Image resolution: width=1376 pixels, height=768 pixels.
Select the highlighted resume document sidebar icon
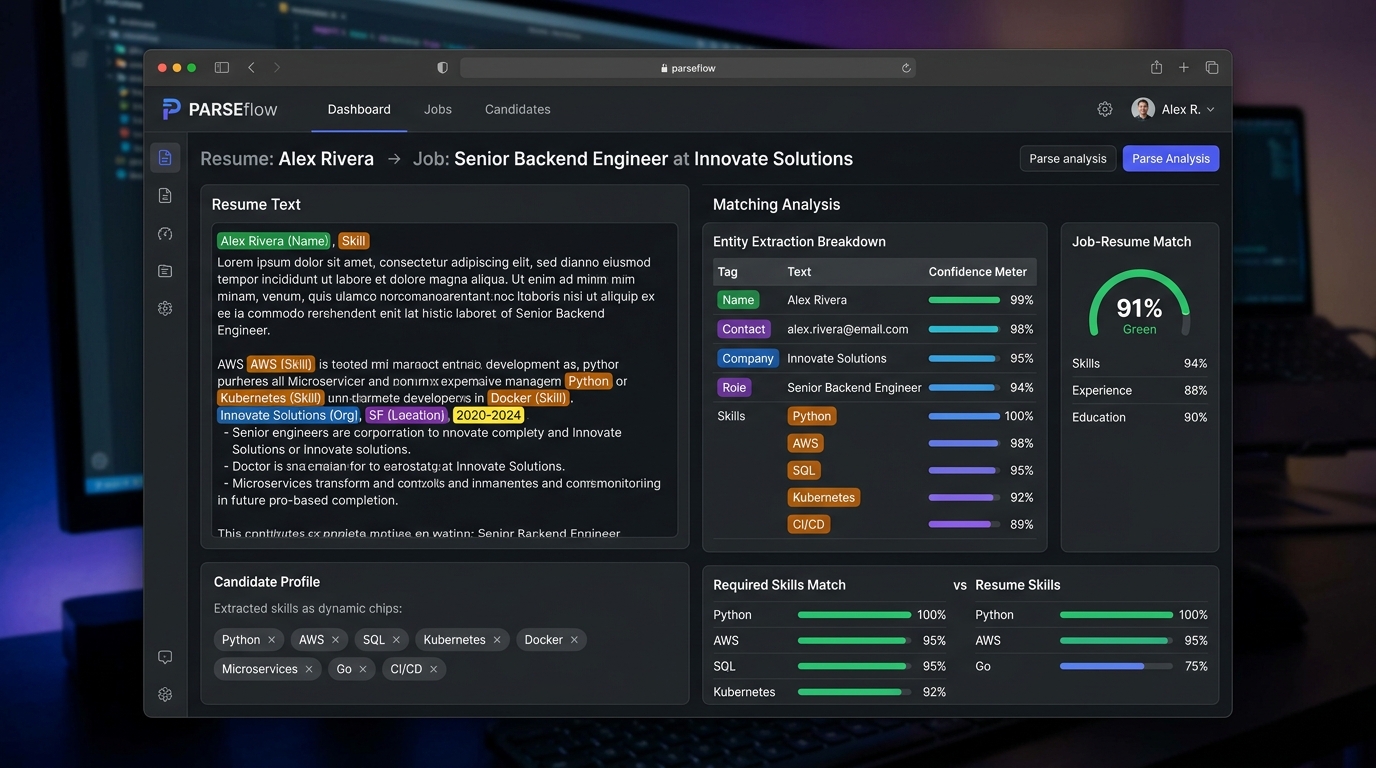pyautogui.click(x=165, y=158)
